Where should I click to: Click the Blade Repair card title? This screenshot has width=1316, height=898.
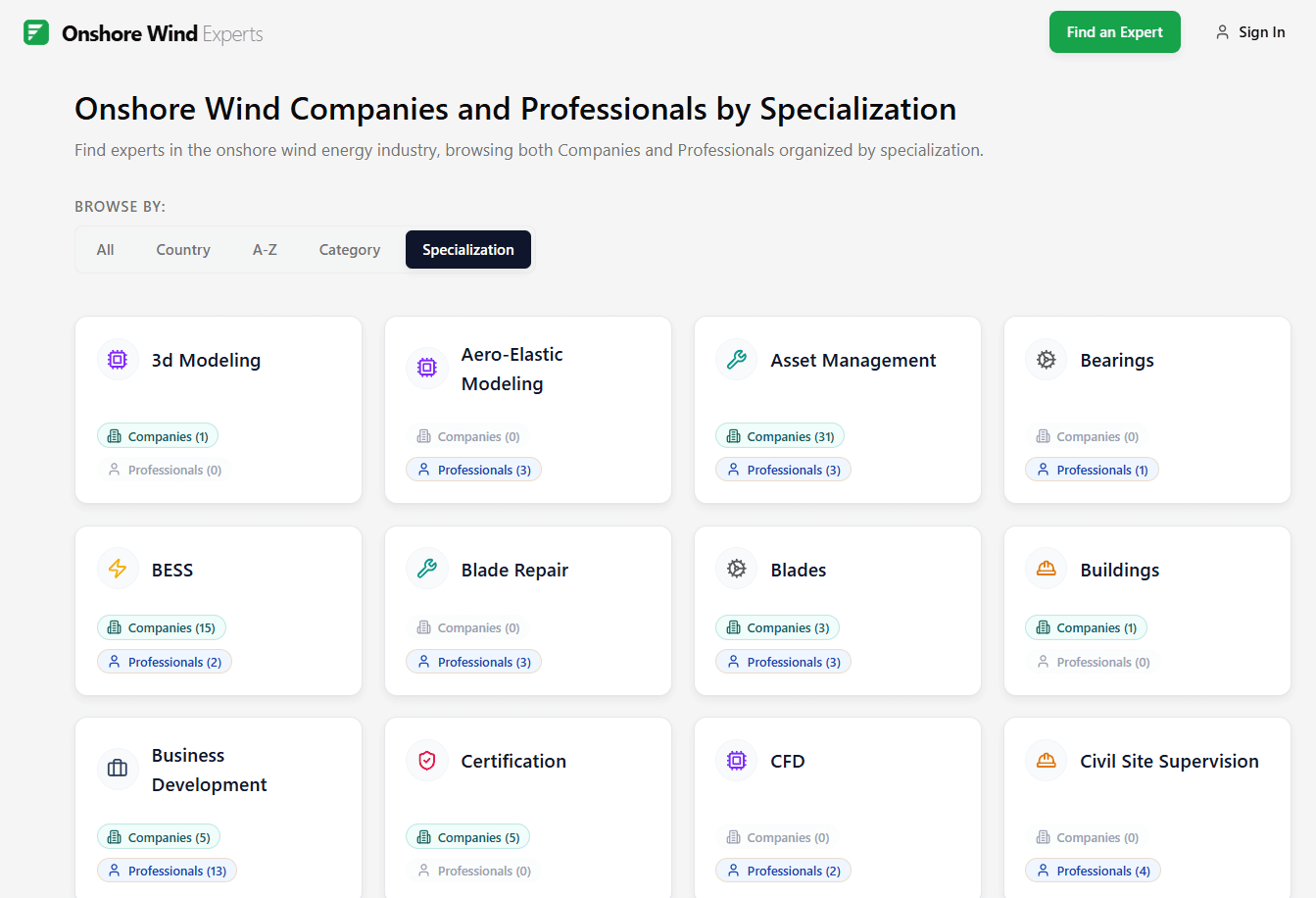pos(514,571)
